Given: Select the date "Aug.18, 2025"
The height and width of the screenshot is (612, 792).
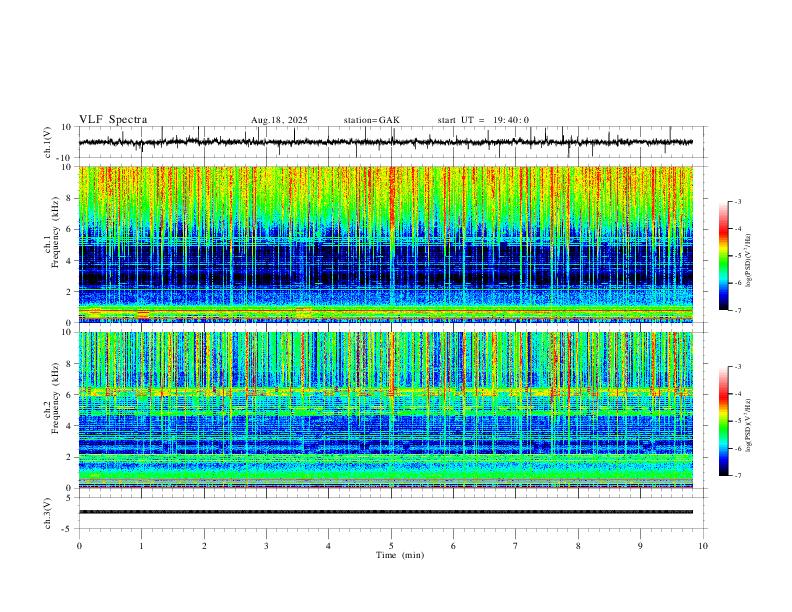Looking at the screenshot, I should [x=279, y=120].
